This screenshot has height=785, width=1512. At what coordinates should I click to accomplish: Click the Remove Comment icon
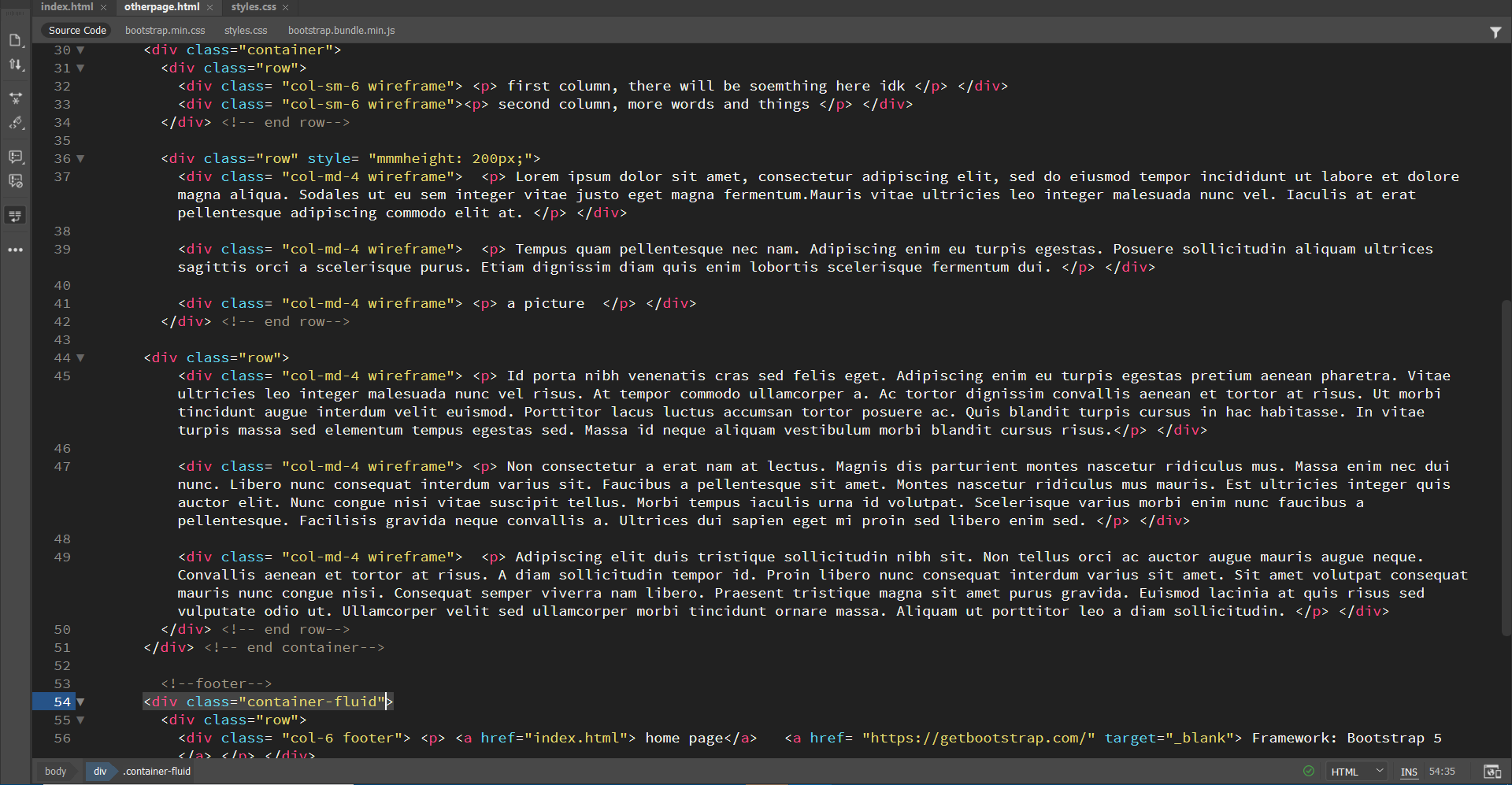[x=15, y=181]
